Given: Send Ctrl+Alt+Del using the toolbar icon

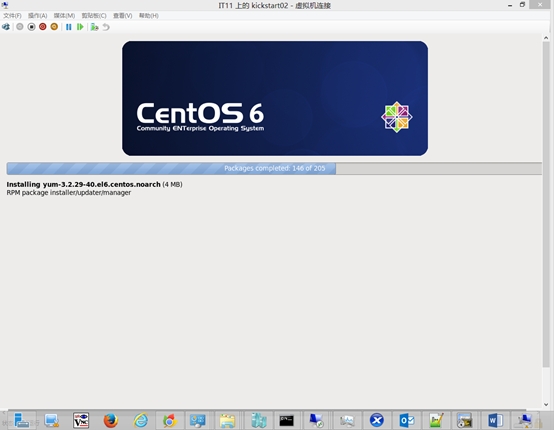Looking at the screenshot, I should (x=6, y=27).
